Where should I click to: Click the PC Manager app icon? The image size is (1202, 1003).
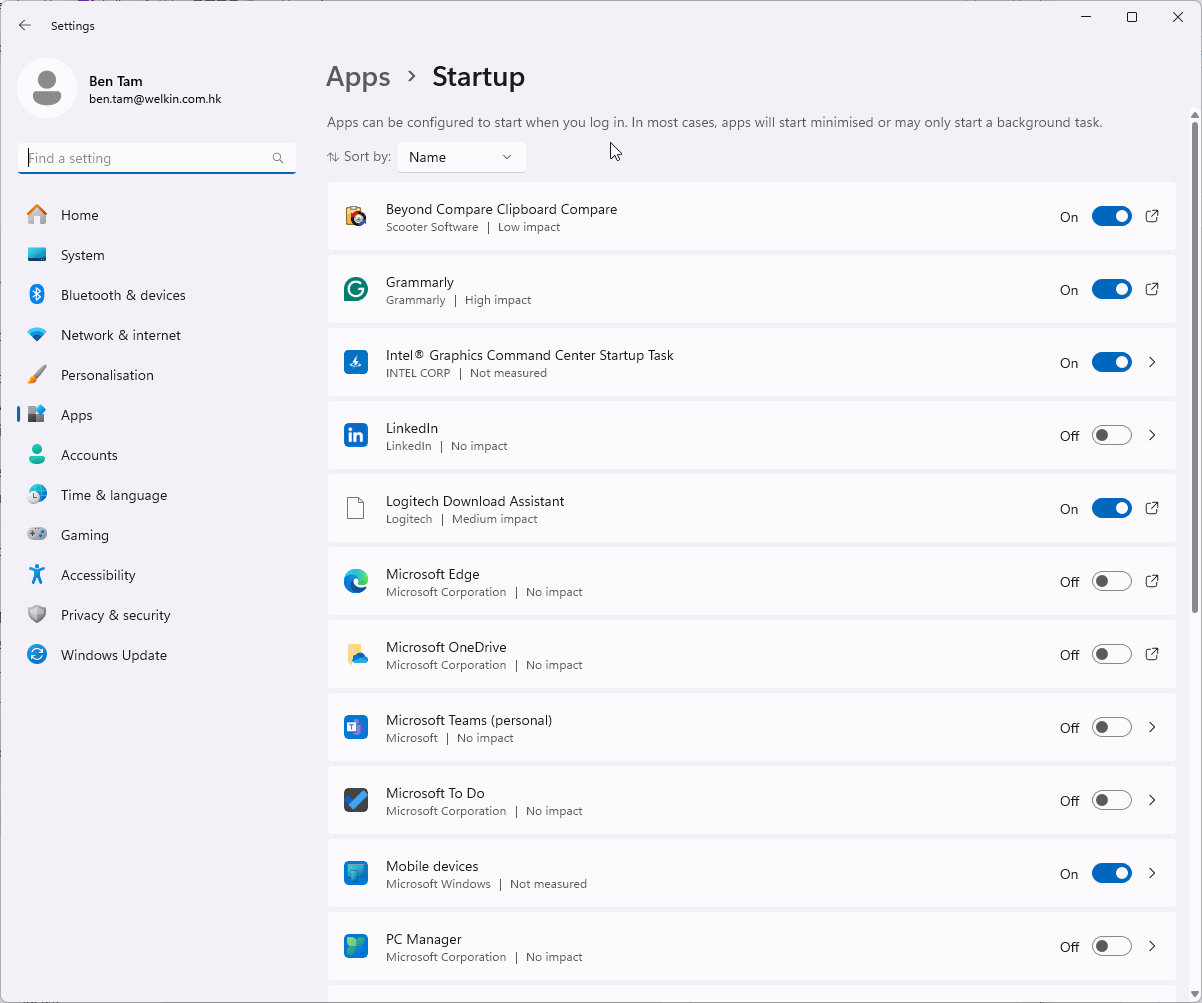[356, 946]
